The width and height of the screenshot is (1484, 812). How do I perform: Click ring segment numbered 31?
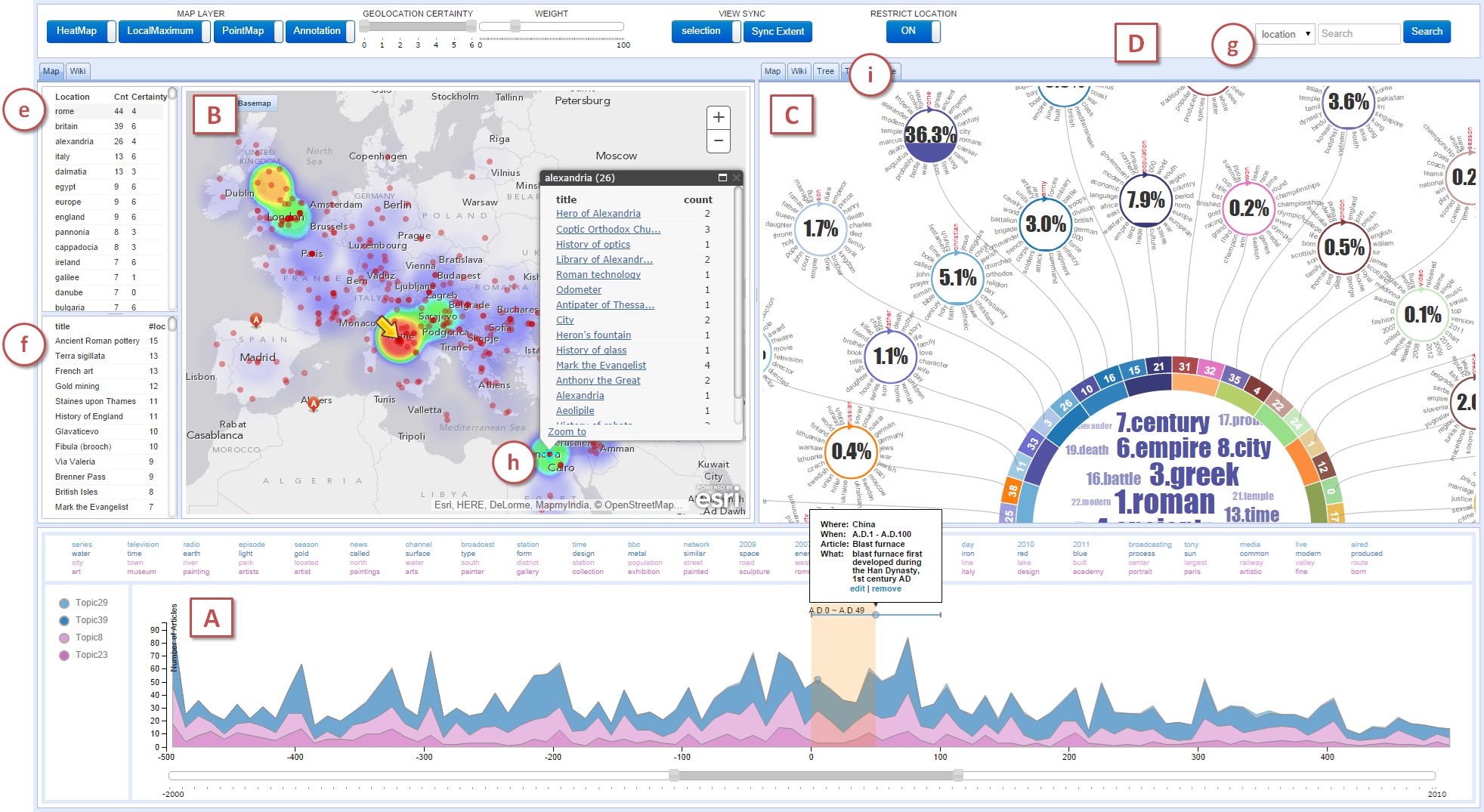(1184, 367)
